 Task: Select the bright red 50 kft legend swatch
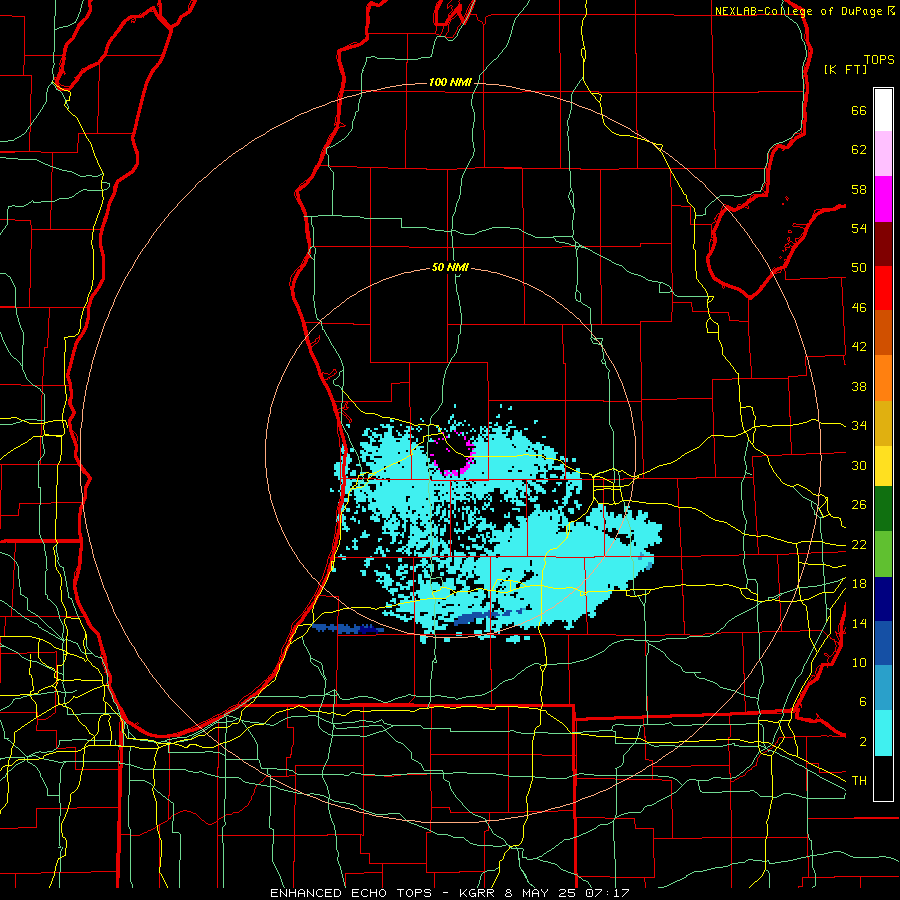click(x=883, y=288)
